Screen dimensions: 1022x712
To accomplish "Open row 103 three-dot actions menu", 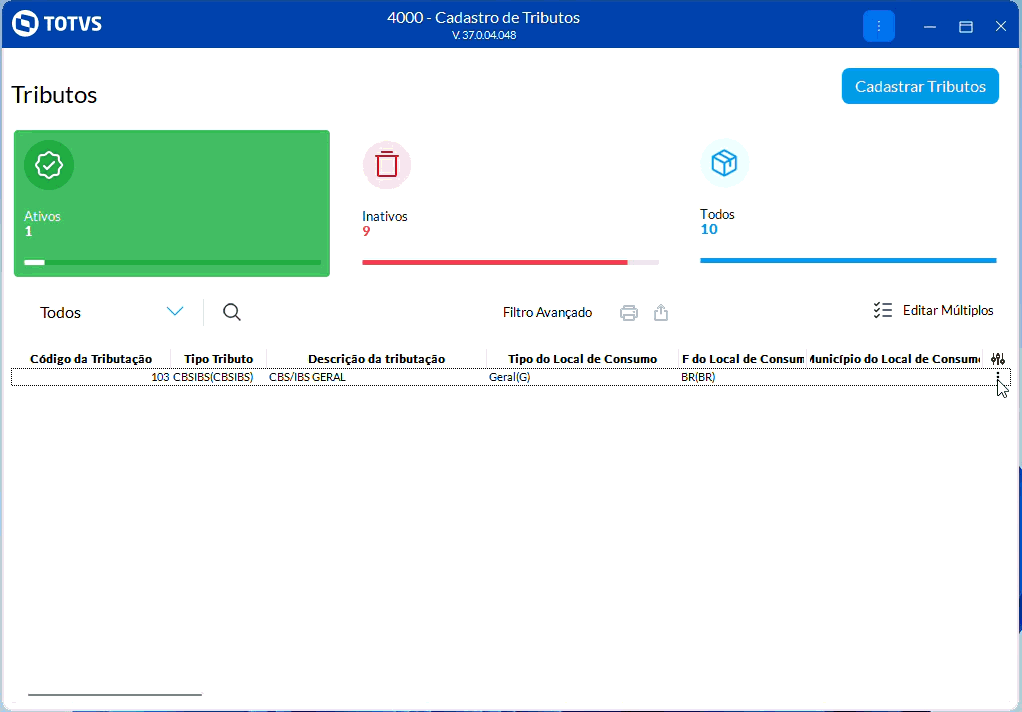I will pyautogui.click(x=998, y=377).
